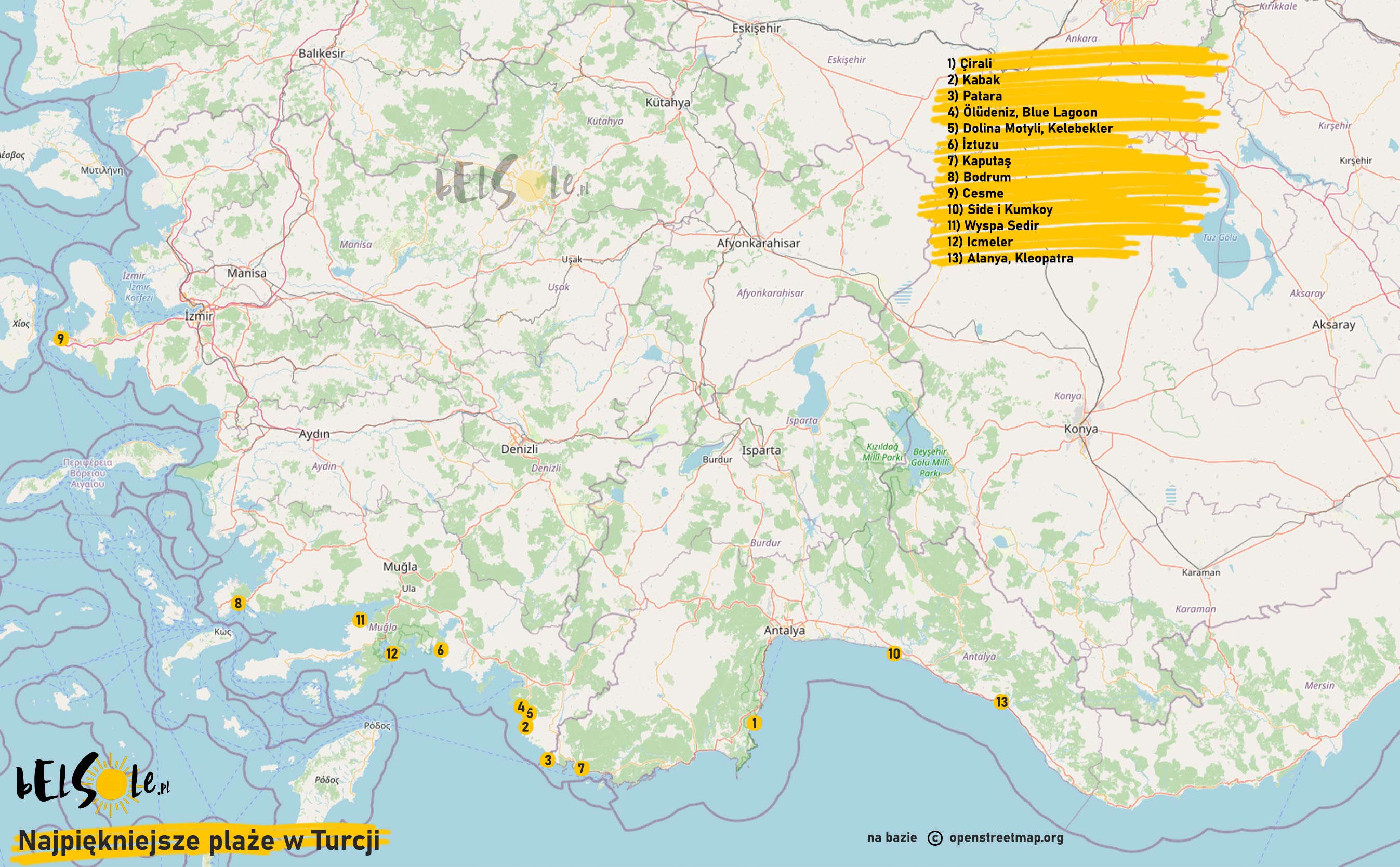Select marker 7 for Kaputaş beach
Viewport: 1400px width, 867px height.
581,768
